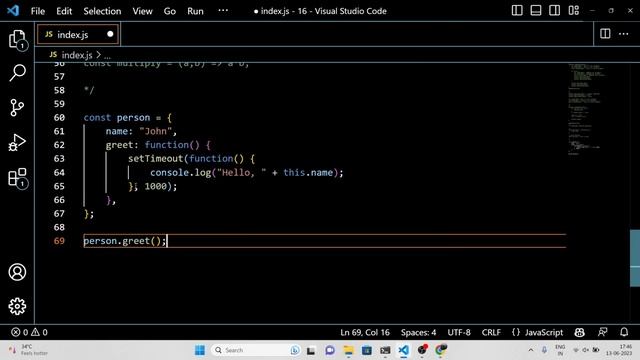Open the notifications bell

tap(624, 332)
